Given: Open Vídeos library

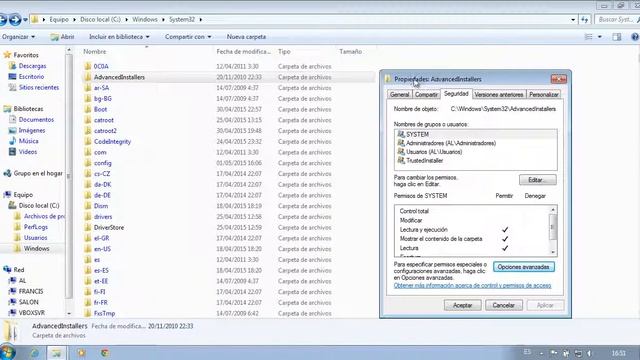Looking at the screenshot, I should [28, 151].
